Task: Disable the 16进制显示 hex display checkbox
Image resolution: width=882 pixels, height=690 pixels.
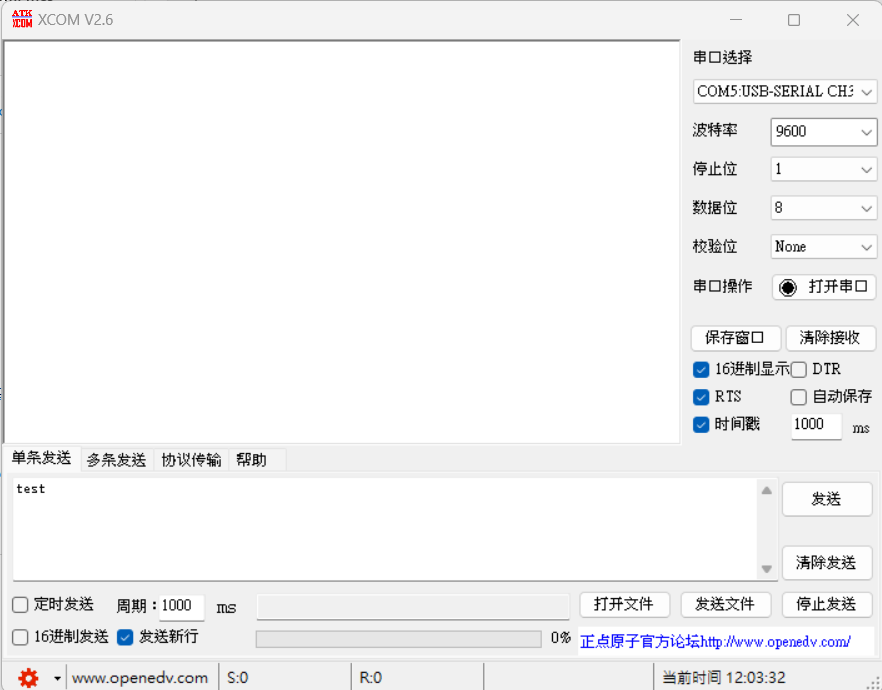Action: (x=700, y=369)
